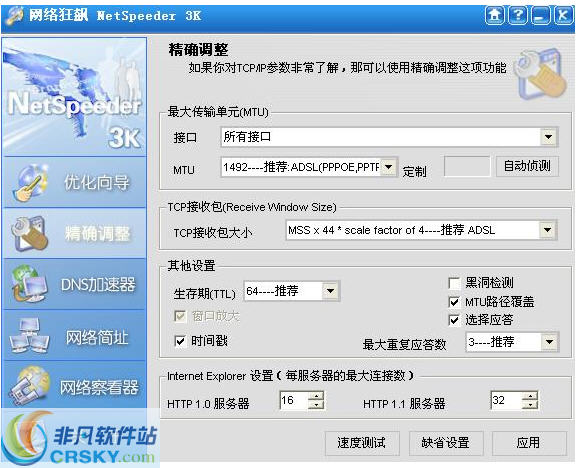Click the 定制 MTU input field
The height and width of the screenshot is (468, 584).
467,166
